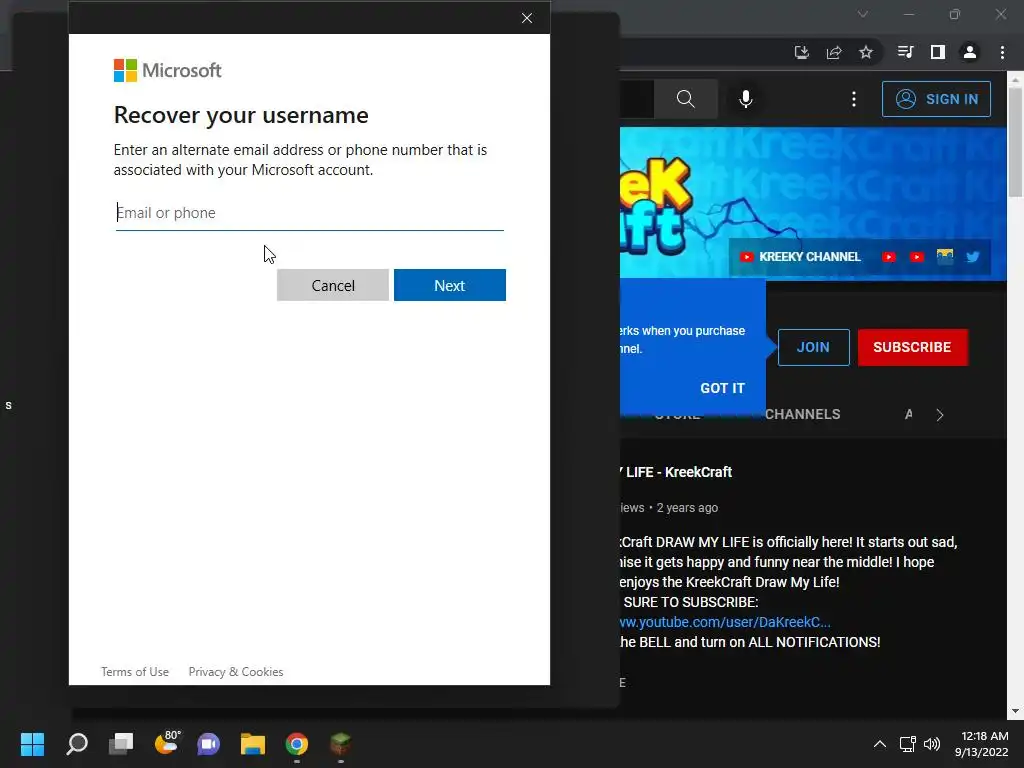The height and width of the screenshot is (768, 1024).
Task: Subscribe to the KreekCraft channel
Action: pyautogui.click(x=912, y=347)
